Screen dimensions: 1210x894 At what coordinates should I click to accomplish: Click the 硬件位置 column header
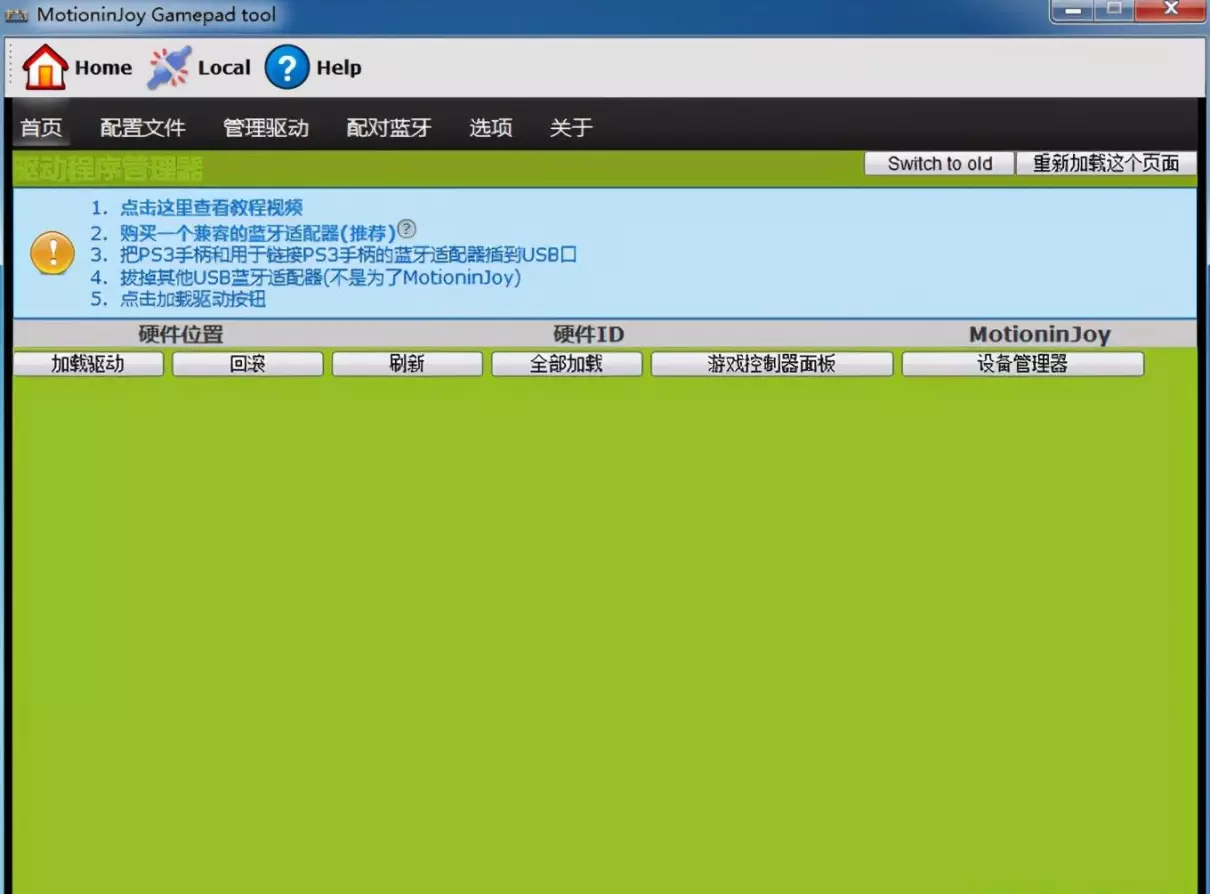tap(180, 335)
